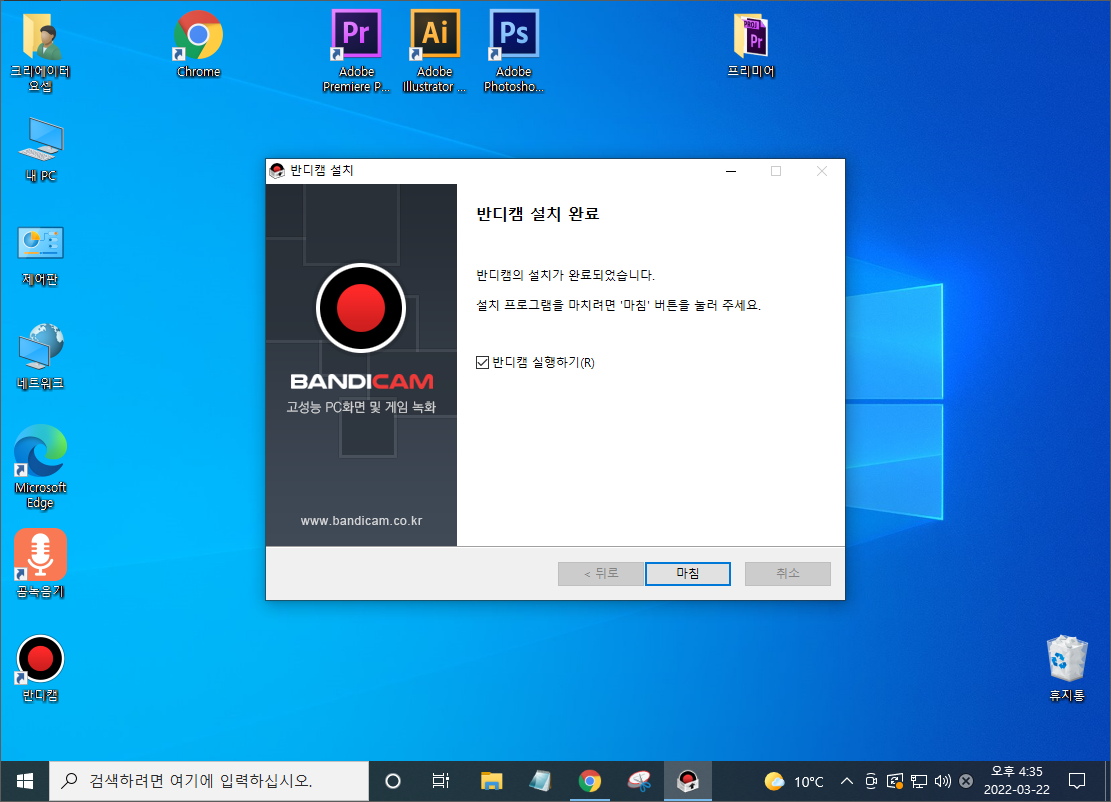This screenshot has height=802, width=1111.
Task: Uncheck 반디캠 실행하기(R) checkbox
Action: point(483,363)
